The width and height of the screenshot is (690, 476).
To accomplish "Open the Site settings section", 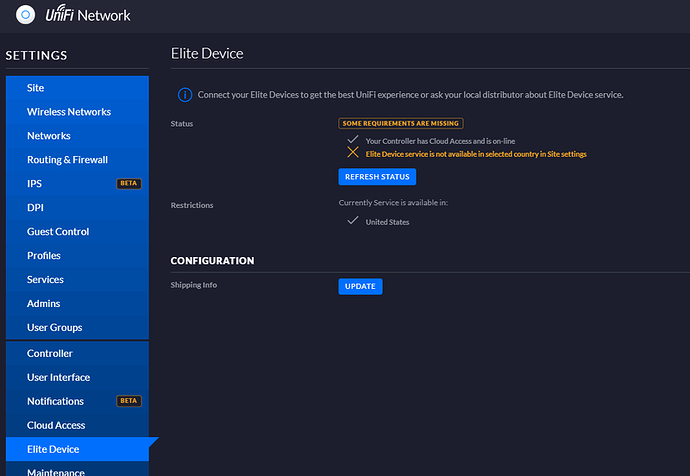I will [x=77, y=88].
